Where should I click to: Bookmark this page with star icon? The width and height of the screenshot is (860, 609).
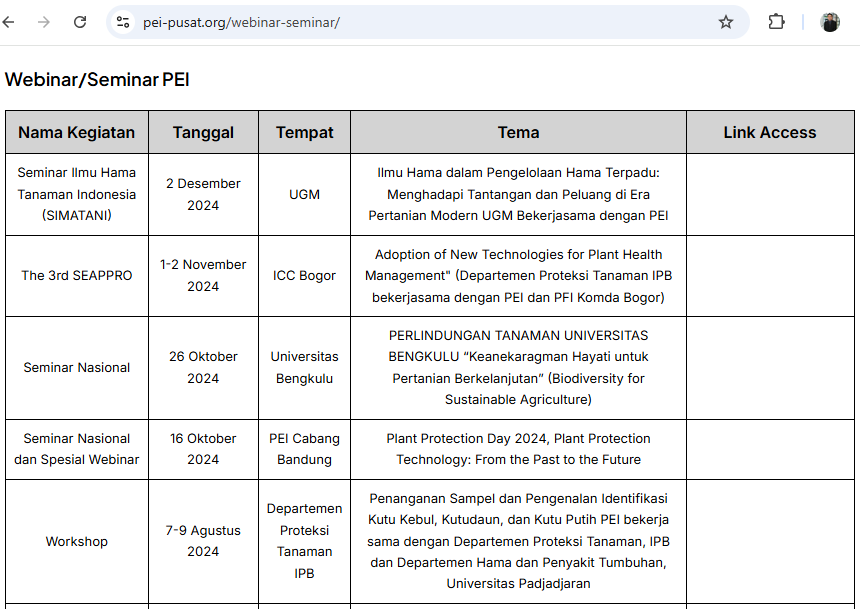tap(726, 22)
